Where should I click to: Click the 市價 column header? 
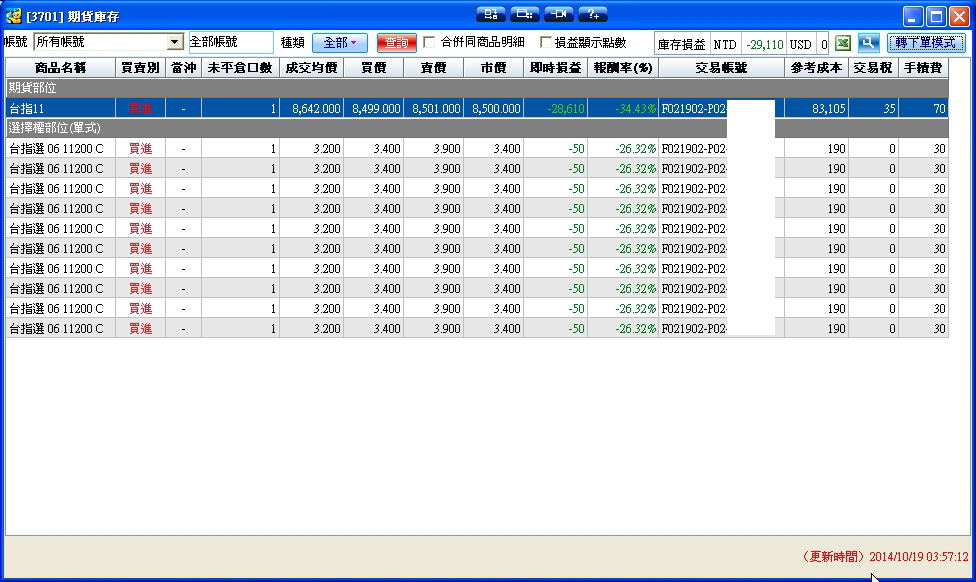click(x=494, y=68)
